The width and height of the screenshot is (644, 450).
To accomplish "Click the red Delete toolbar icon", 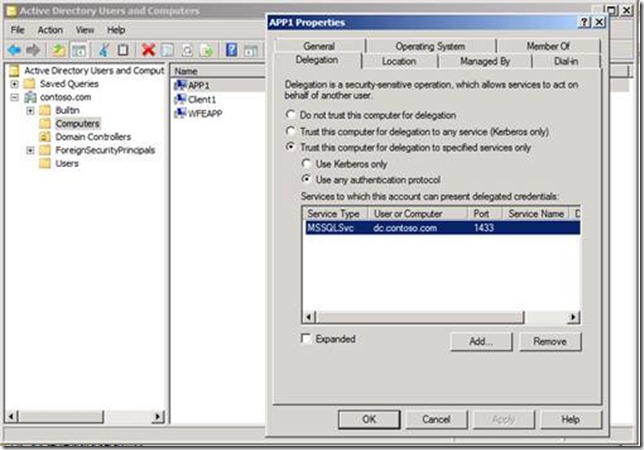I will pyautogui.click(x=148, y=49).
